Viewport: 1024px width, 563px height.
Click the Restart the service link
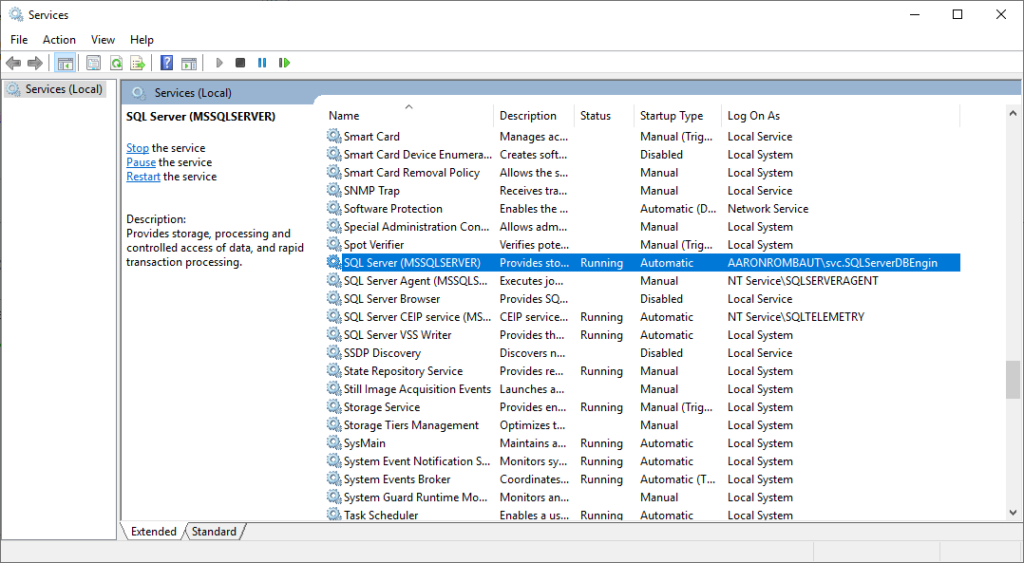click(143, 176)
